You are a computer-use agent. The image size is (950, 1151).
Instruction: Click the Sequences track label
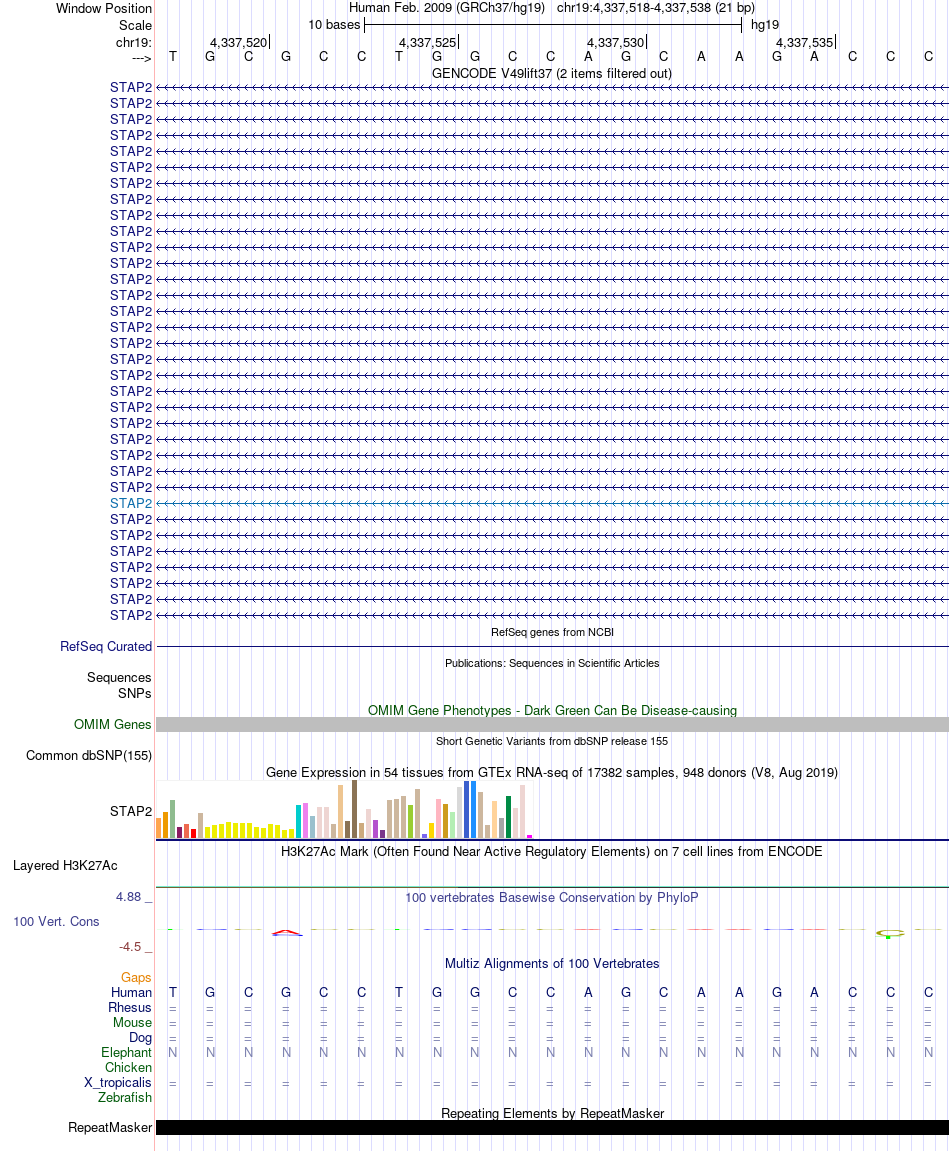coord(119,678)
